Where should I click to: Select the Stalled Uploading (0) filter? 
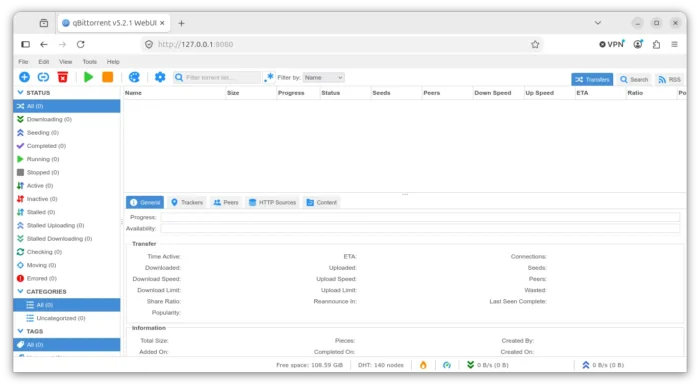[67, 225]
